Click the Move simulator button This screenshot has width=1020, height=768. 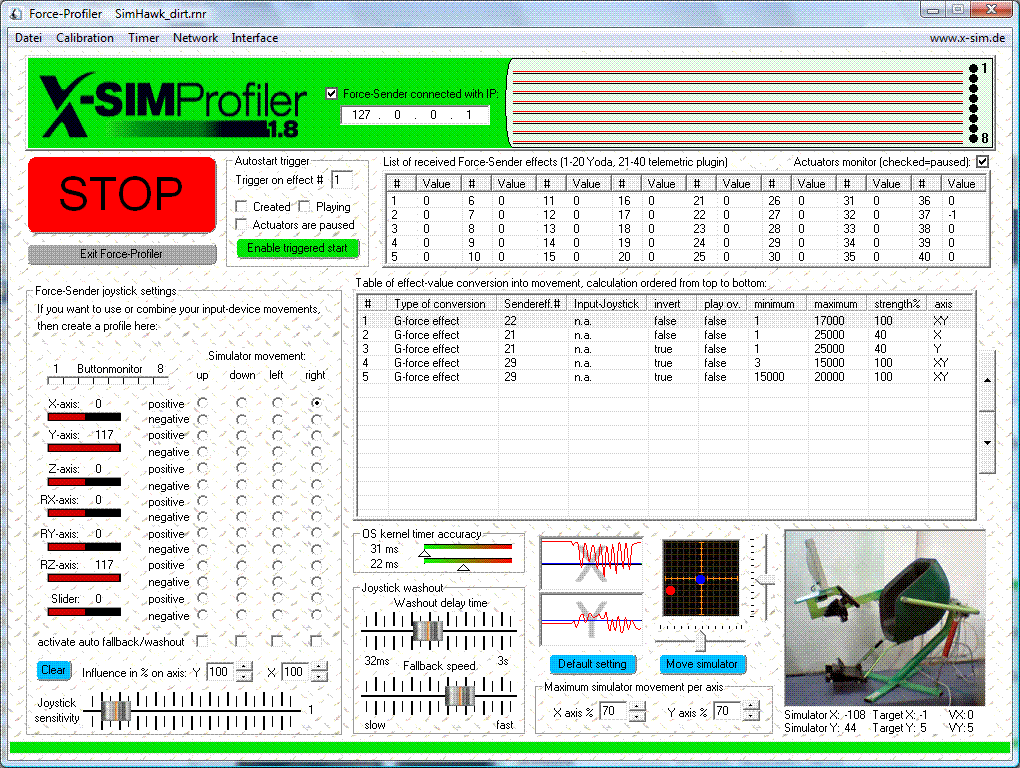coord(702,664)
